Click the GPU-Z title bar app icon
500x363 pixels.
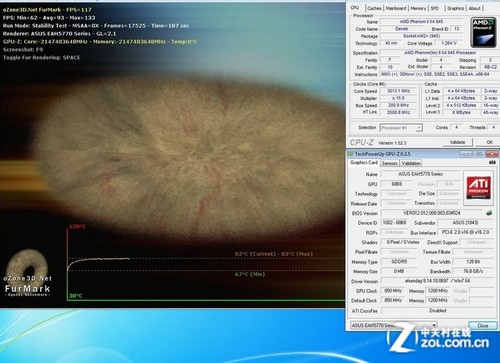click(350, 154)
